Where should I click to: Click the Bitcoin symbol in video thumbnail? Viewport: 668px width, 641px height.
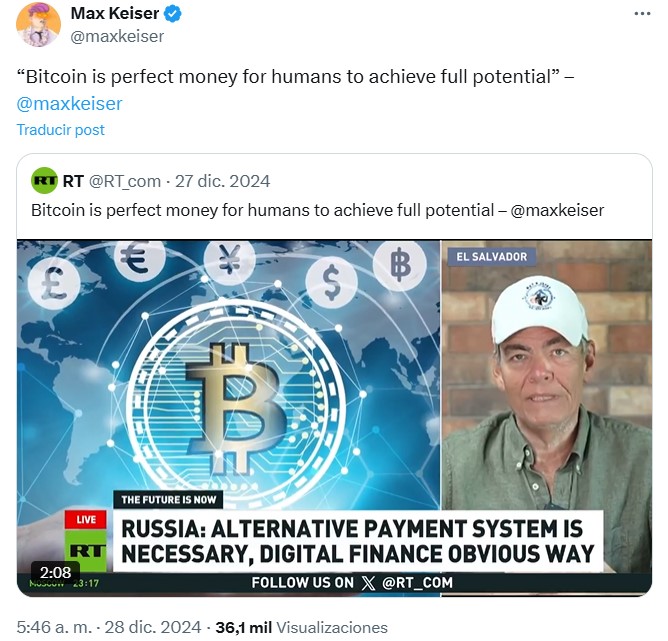pos(235,408)
